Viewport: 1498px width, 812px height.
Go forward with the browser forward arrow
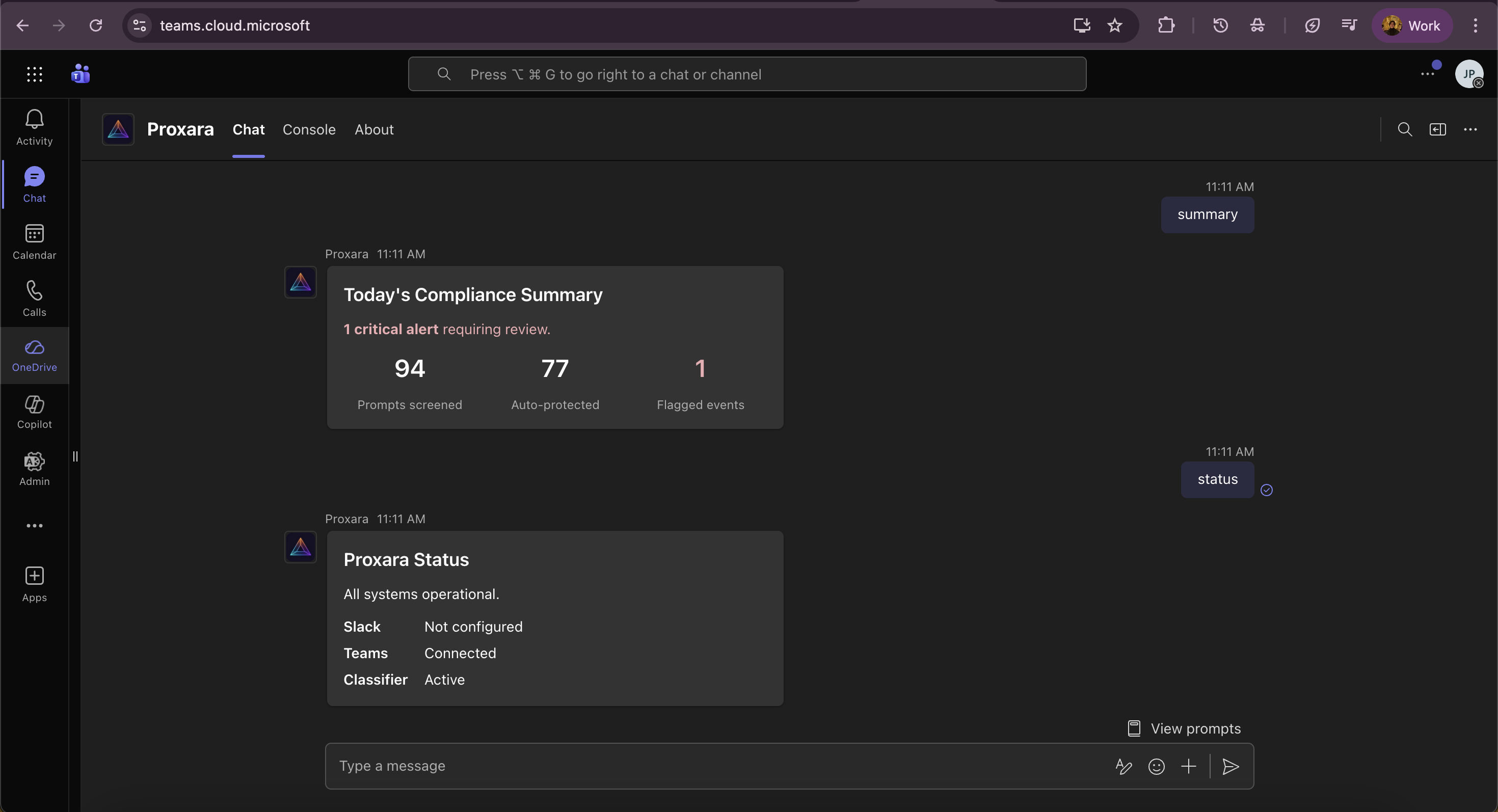click(x=59, y=25)
